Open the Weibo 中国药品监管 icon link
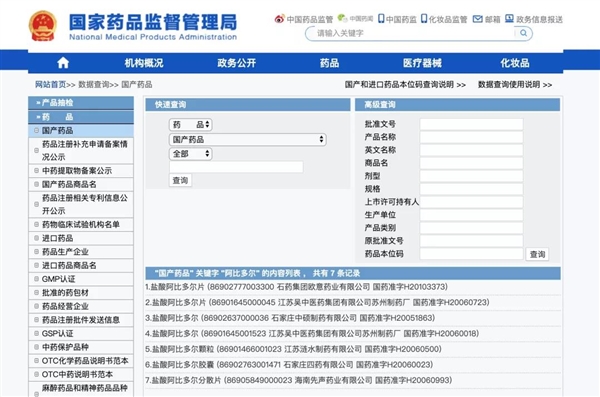Image resolution: width=600 pixels, height=397 pixels. pyautogui.click(x=304, y=19)
